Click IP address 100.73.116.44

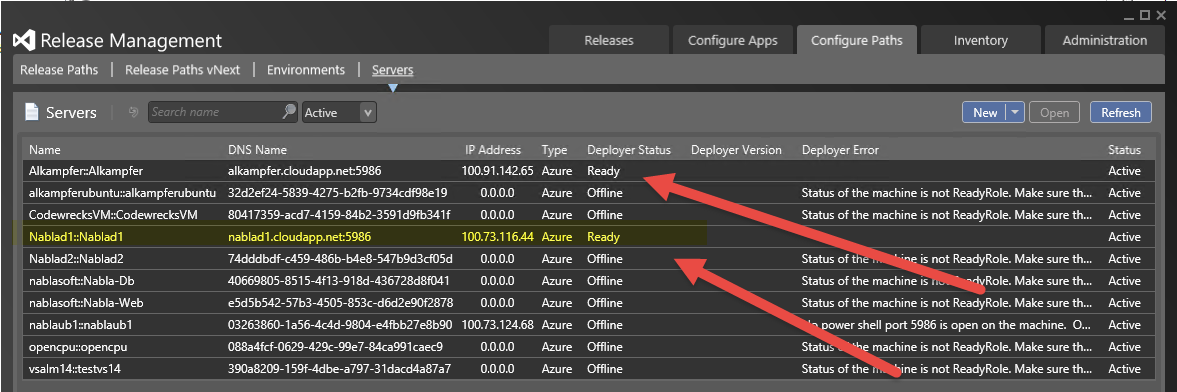(x=498, y=237)
